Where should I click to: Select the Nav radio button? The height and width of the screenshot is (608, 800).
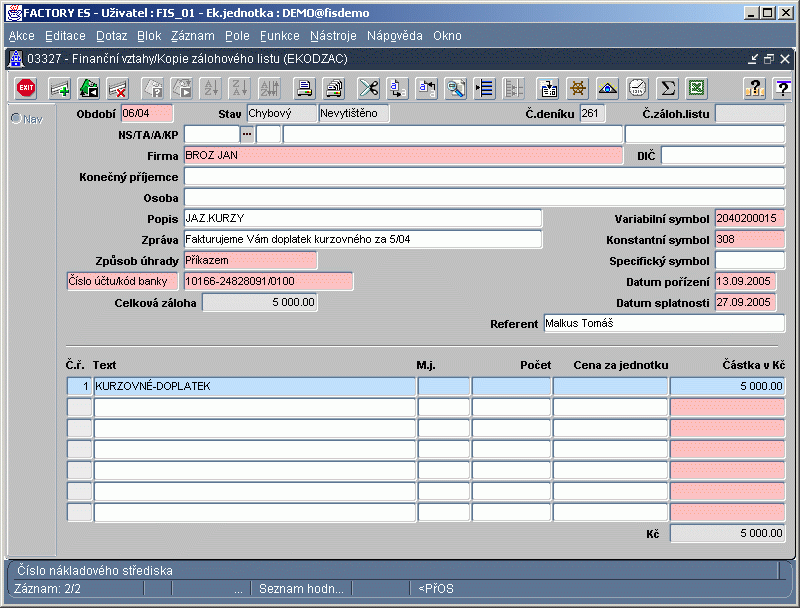point(16,118)
